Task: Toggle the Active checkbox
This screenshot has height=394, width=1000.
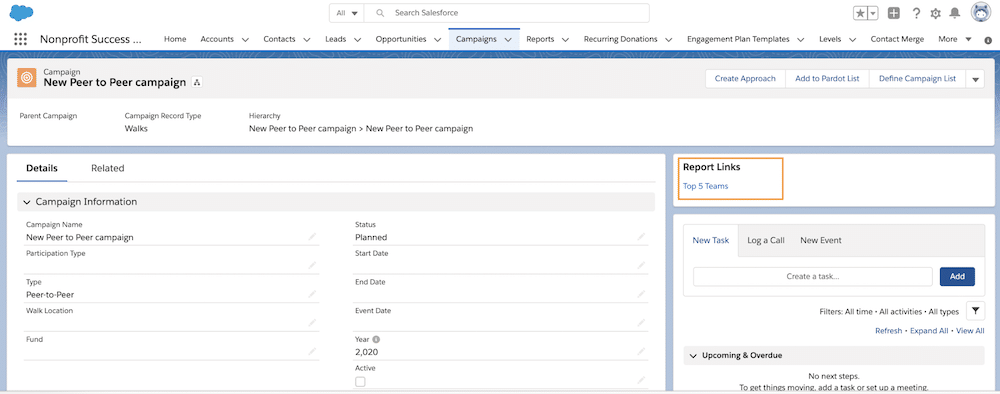Action: (360, 381)
